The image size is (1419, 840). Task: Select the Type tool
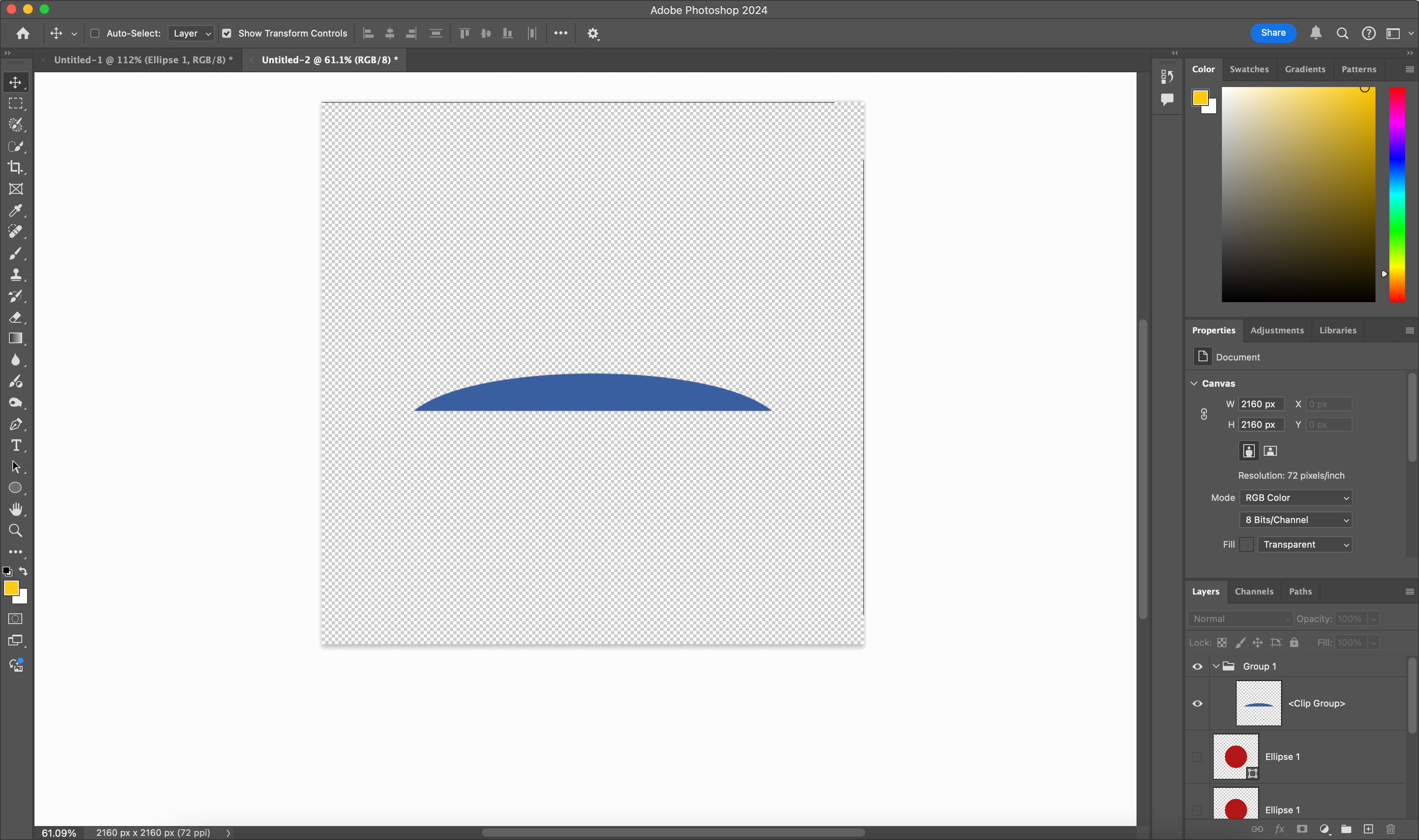[15, 445]
